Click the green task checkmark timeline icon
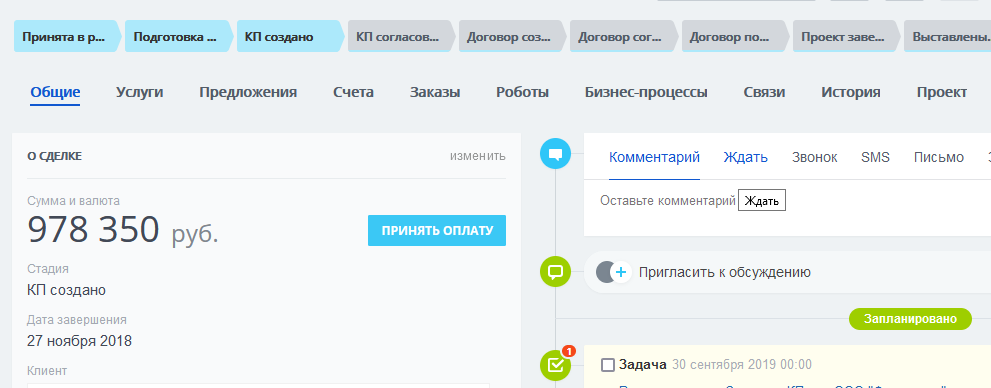 pyautogui.click(x=556, y=365)
